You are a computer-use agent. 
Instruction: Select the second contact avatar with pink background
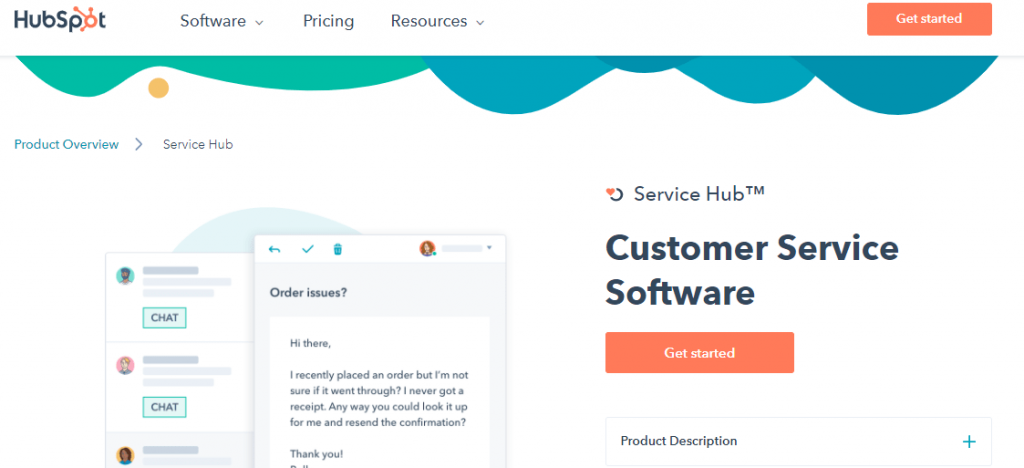[x=125, y=365]
